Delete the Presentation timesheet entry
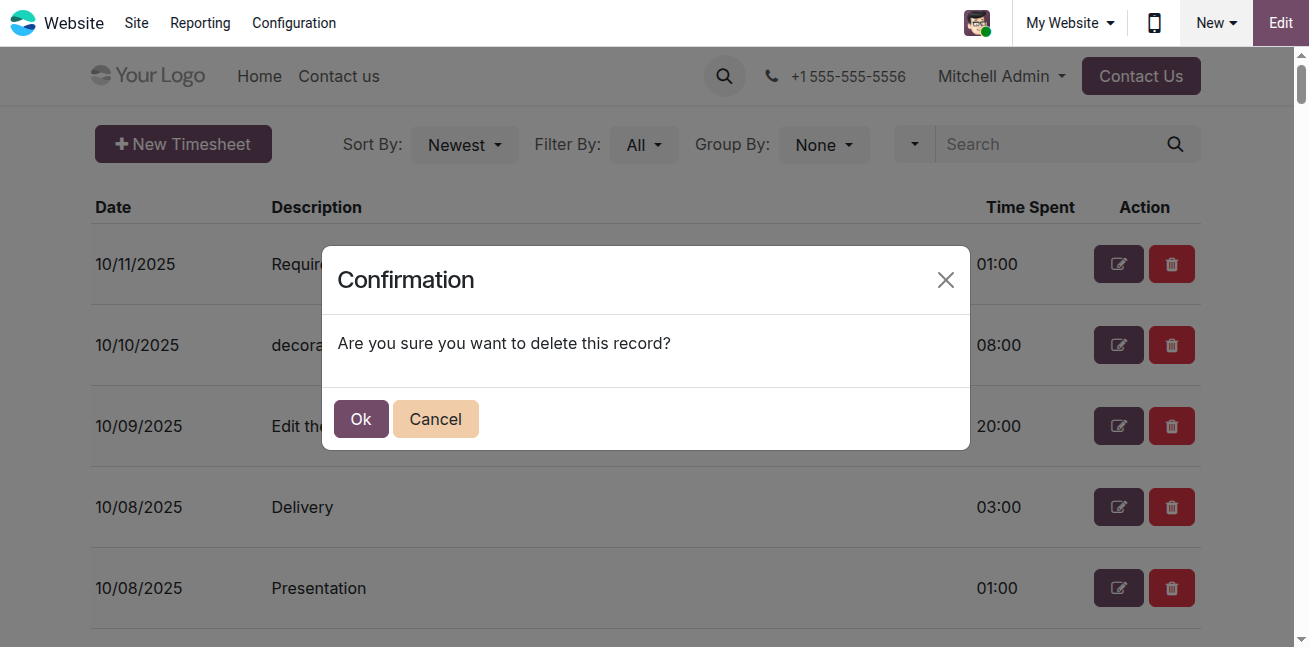The image size is (1309, 647). (x=1172, y=588)
